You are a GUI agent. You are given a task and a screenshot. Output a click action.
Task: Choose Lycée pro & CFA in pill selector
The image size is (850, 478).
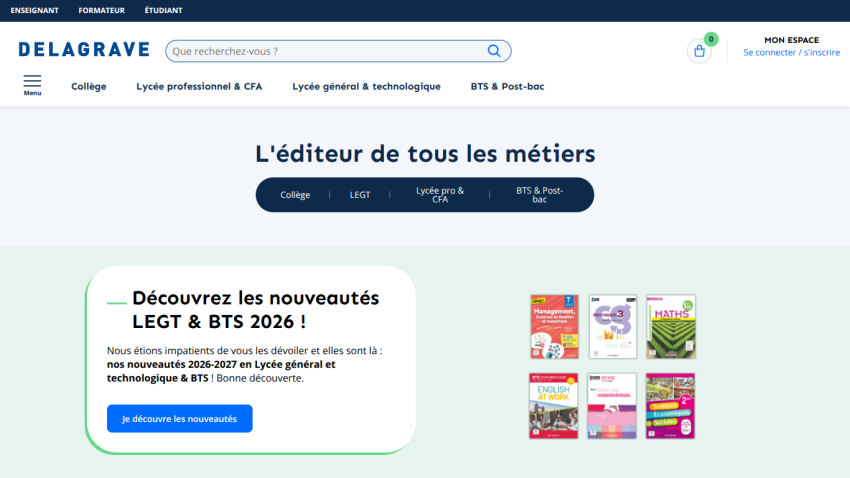tap(440, 195)
